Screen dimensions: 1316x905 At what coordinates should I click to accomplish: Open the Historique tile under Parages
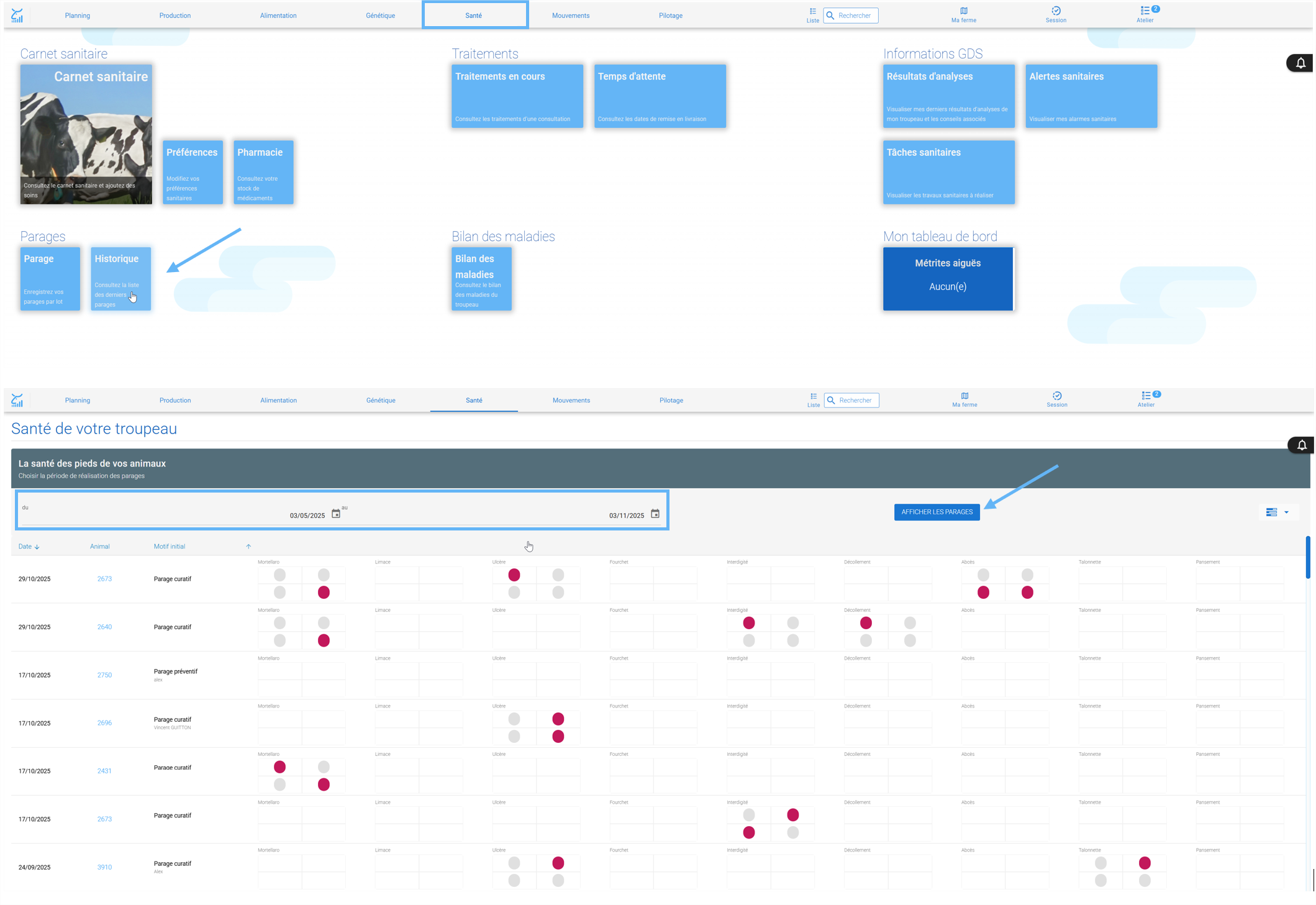[x=121, y=279]
